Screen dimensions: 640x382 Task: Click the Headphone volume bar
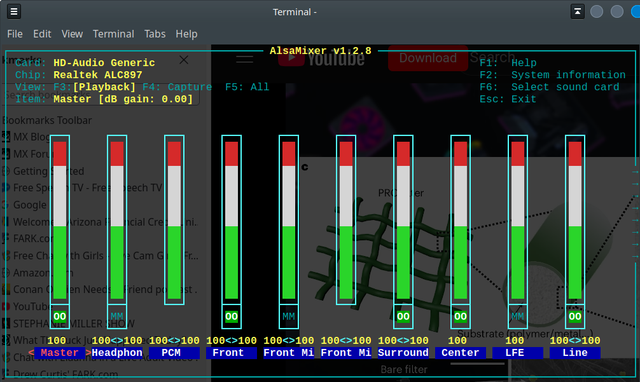point(117,220)
